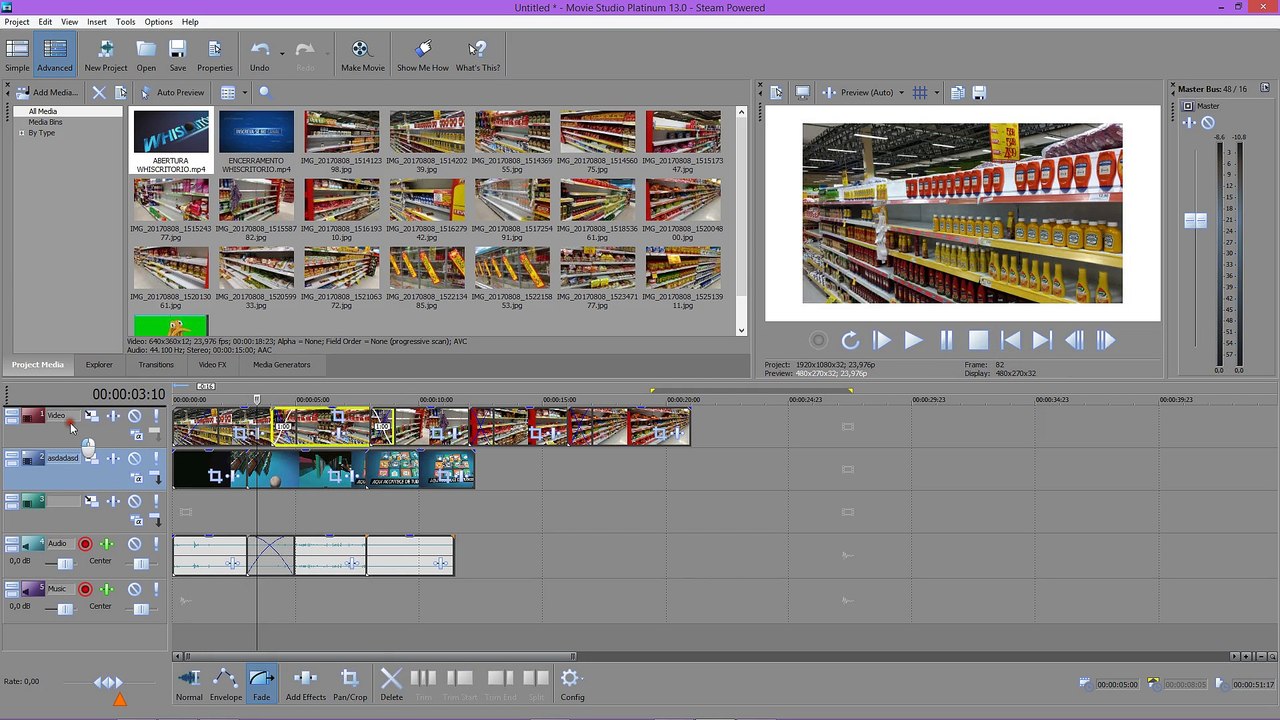Image resolution: width=1280 pixels, height=720 pixels.
Task: Arm the Music track for recording
Action: pyautogui.click(x=85, y=589)
